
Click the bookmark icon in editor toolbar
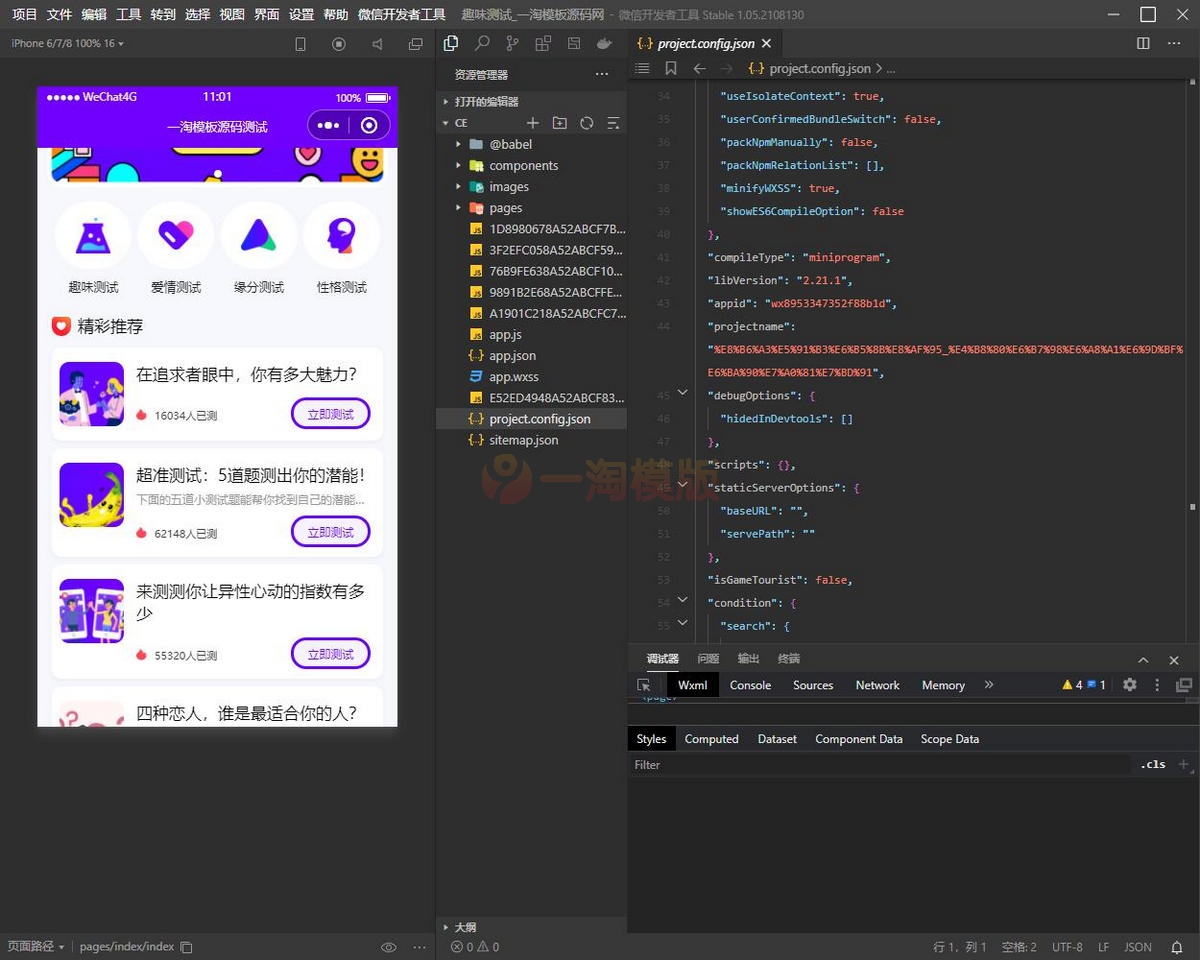[671, 68]
